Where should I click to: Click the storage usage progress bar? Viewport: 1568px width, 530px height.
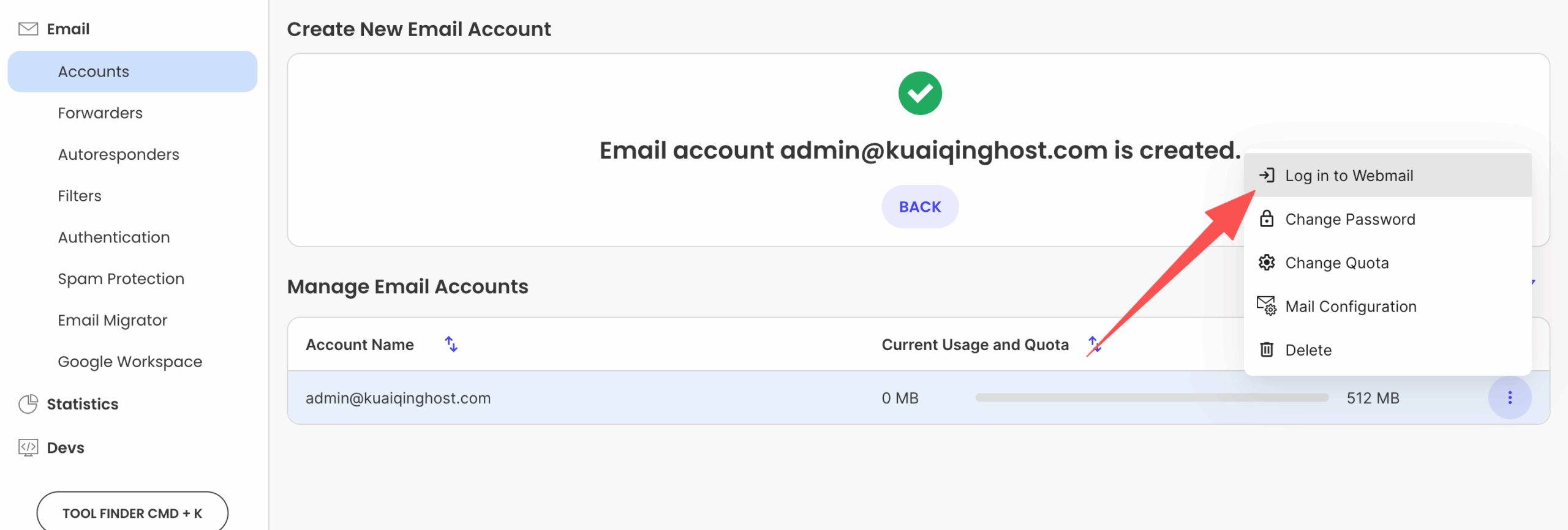pyautogui.click(x=1151, y=398)
